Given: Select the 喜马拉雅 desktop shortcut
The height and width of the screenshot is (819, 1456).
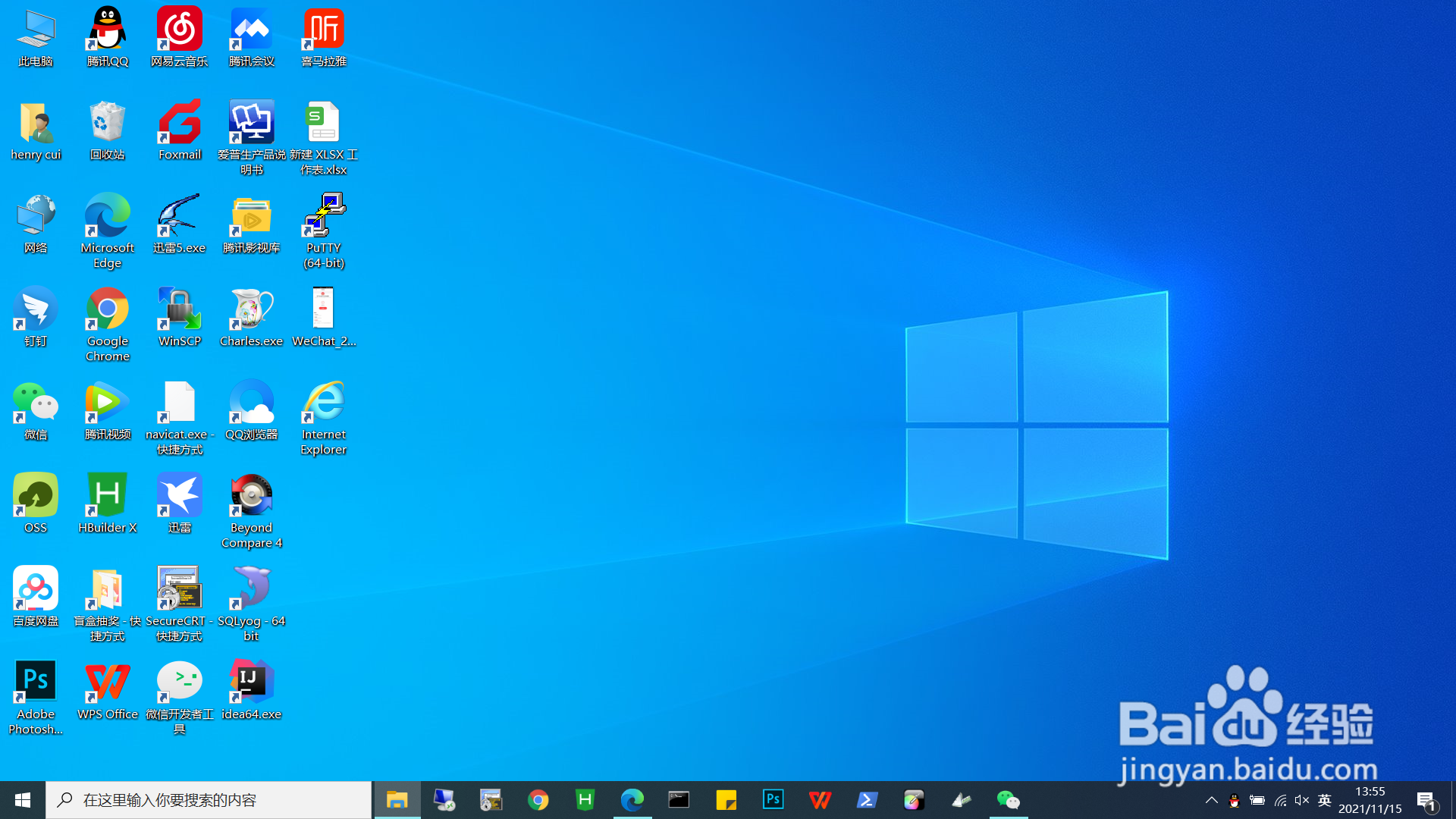Looking at the screenshot, I should click(324, 38).
